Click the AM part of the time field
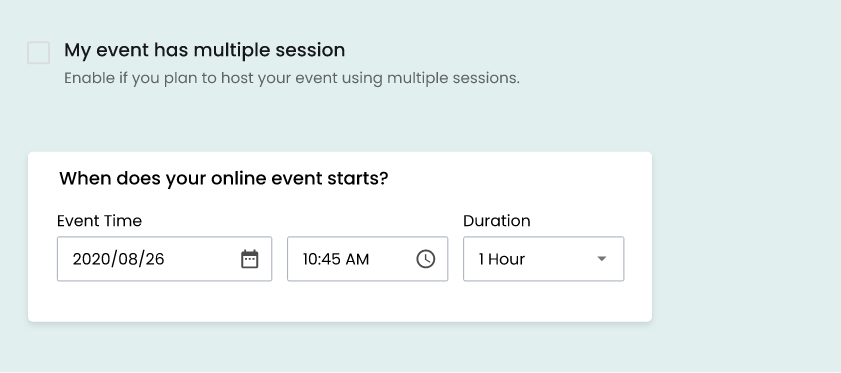This screenshot has height=373, width=841. tap(357, 259)
